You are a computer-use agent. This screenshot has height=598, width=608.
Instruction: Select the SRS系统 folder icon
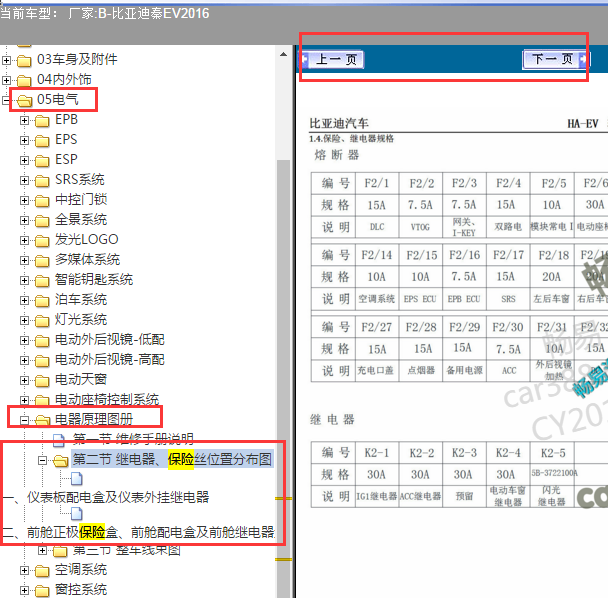[42, 181]
